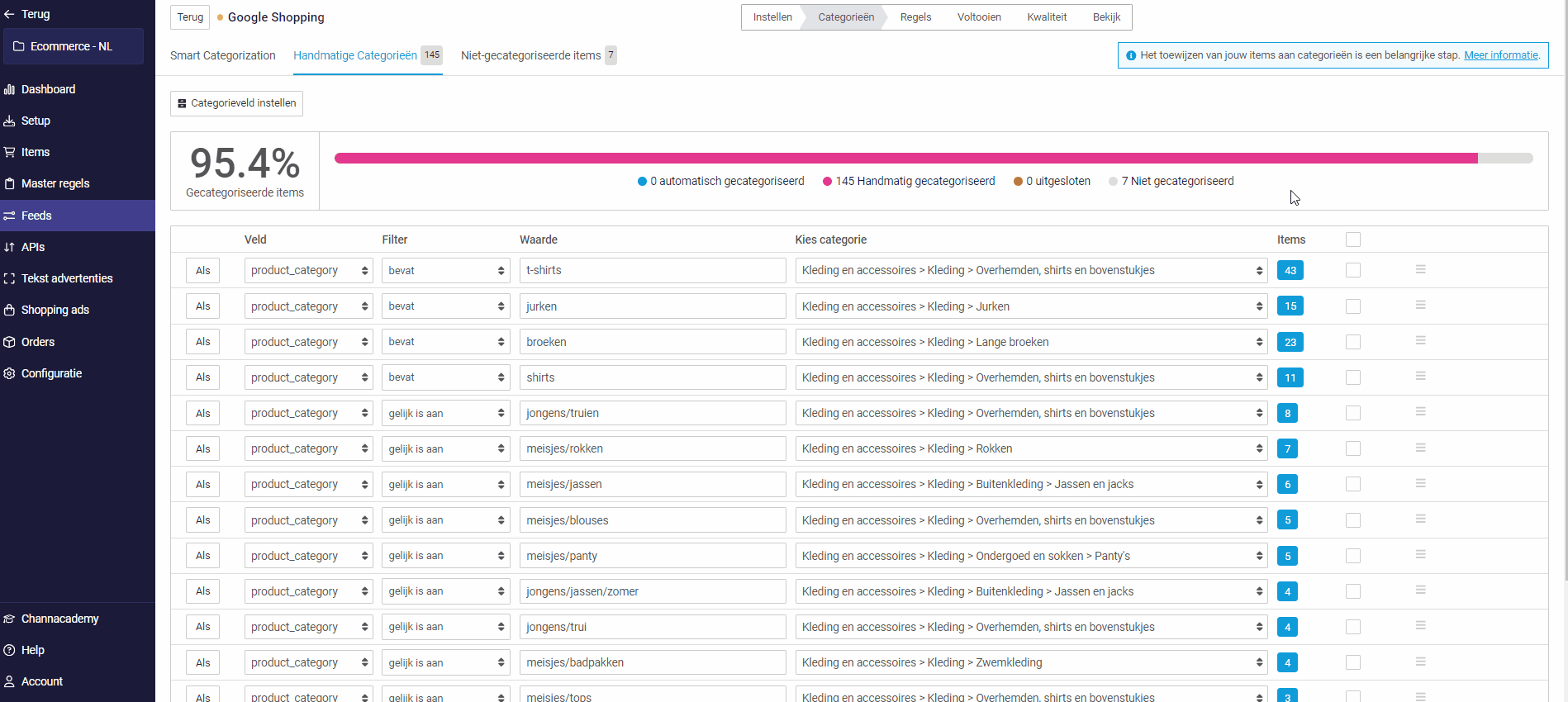
Task: Check the checkbox for meisjes/rokken row
Action: pyautogui.click(x=1353, y=448)
